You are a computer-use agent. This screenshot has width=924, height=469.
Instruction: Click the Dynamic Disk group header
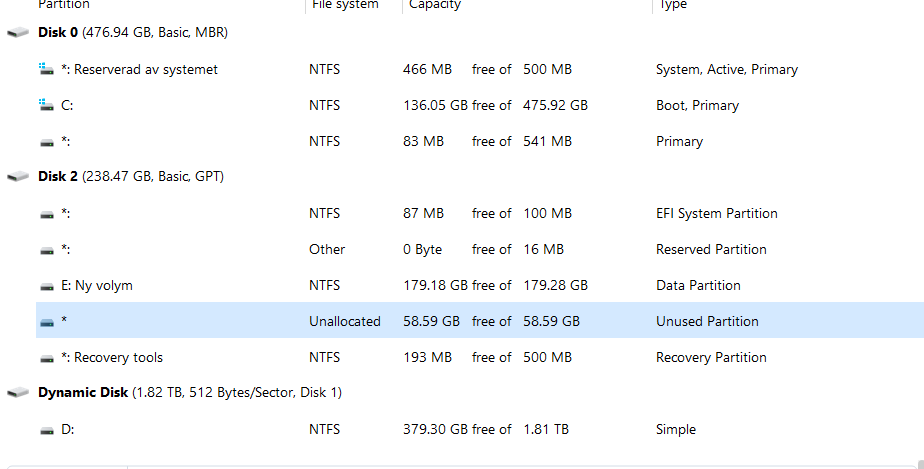(190, 393)
